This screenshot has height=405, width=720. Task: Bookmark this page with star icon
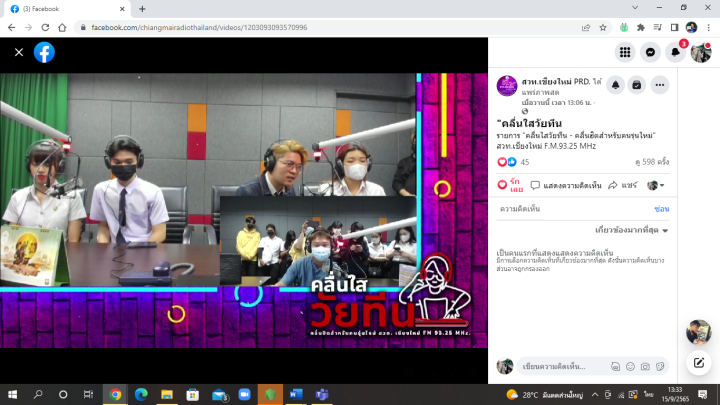coord(603,28)
